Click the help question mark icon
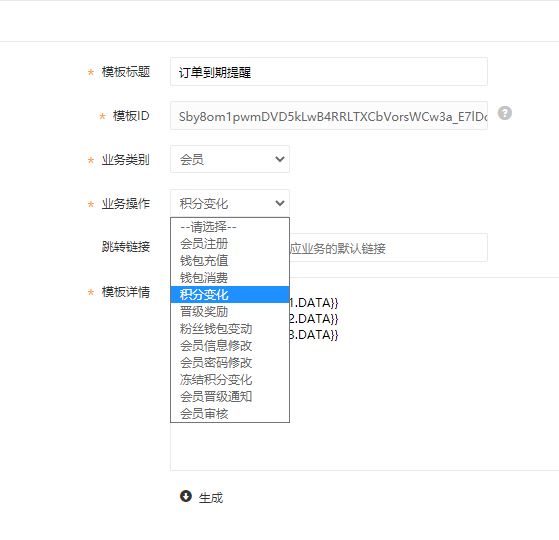This screenshot has height=540, width=559. pyautogui.click(x=504, y=113)
